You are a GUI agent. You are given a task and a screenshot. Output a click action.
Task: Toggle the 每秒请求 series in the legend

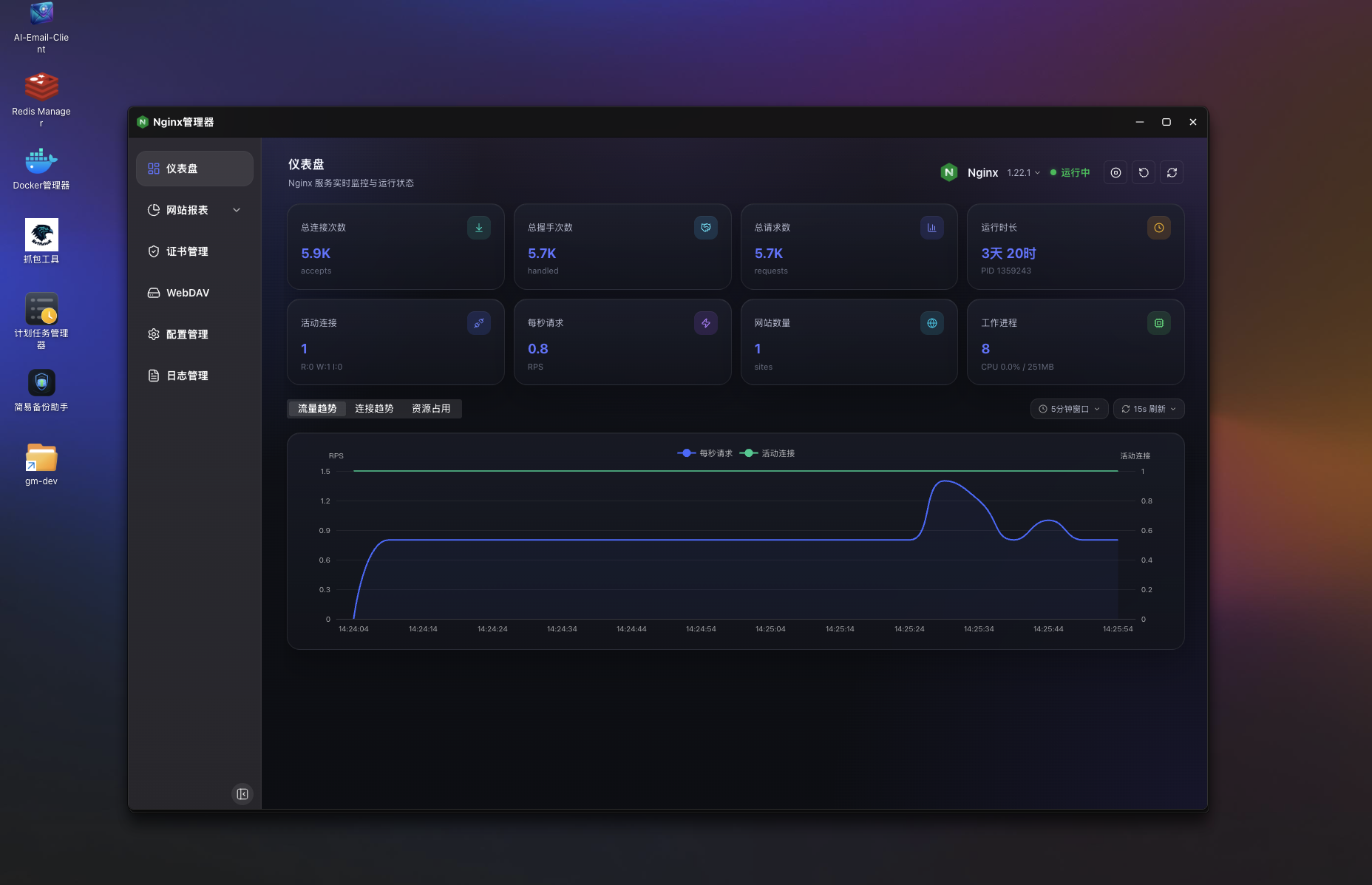tap(705, 453)
